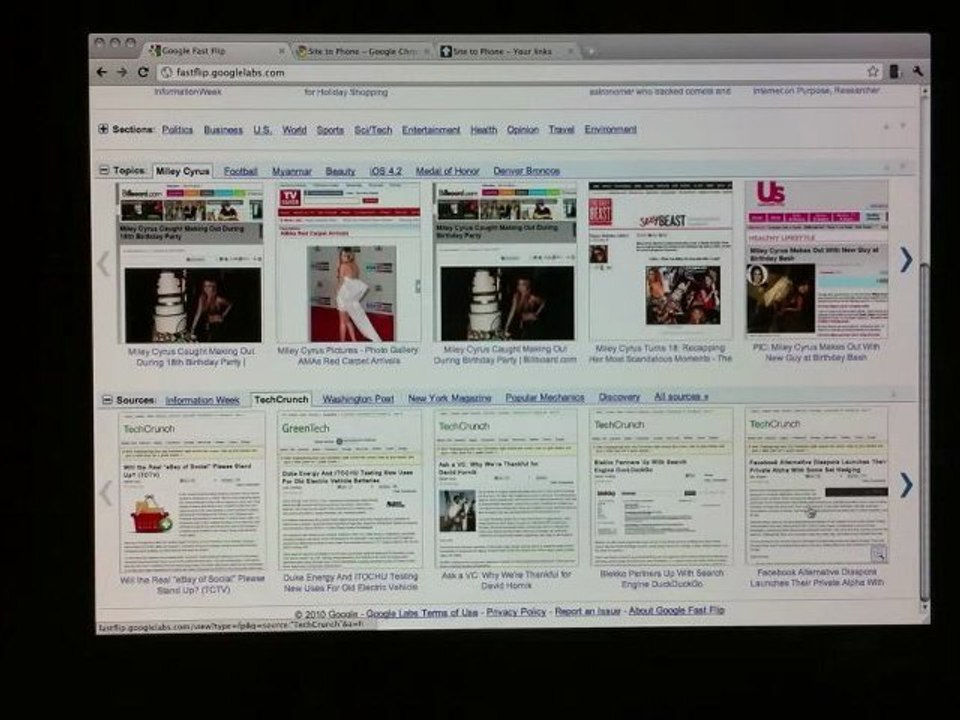The image size is (960, 720).
Task: Open the Environment section
Action: tap(610, 129)
